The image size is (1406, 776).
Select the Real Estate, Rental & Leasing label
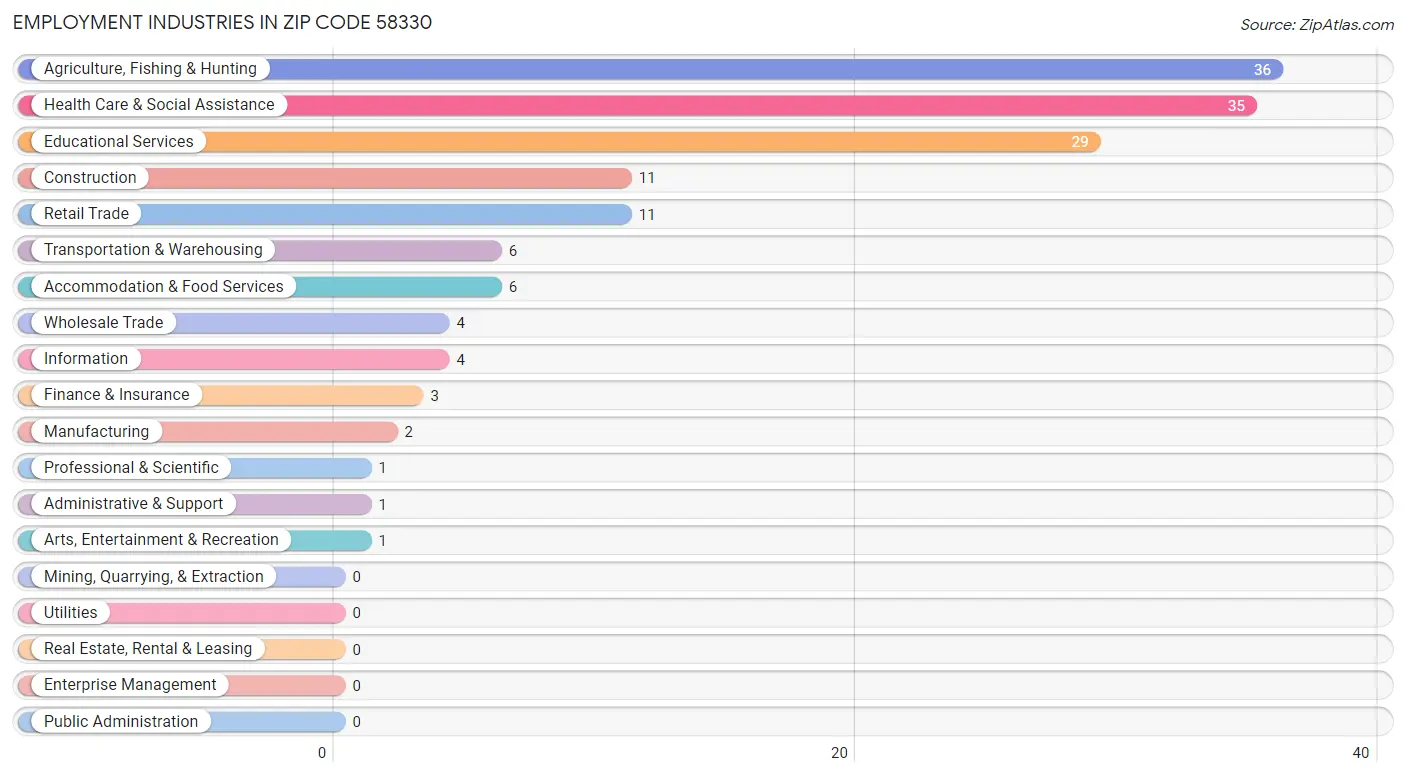click(148, 649)
